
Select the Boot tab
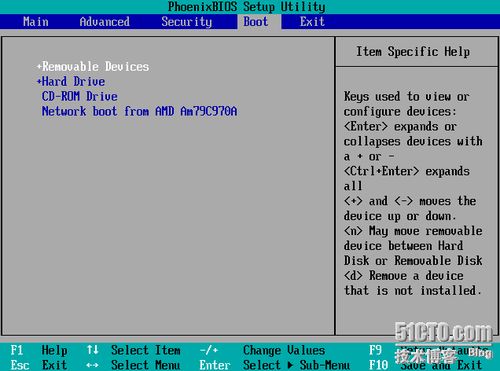[x=256, y=22]
